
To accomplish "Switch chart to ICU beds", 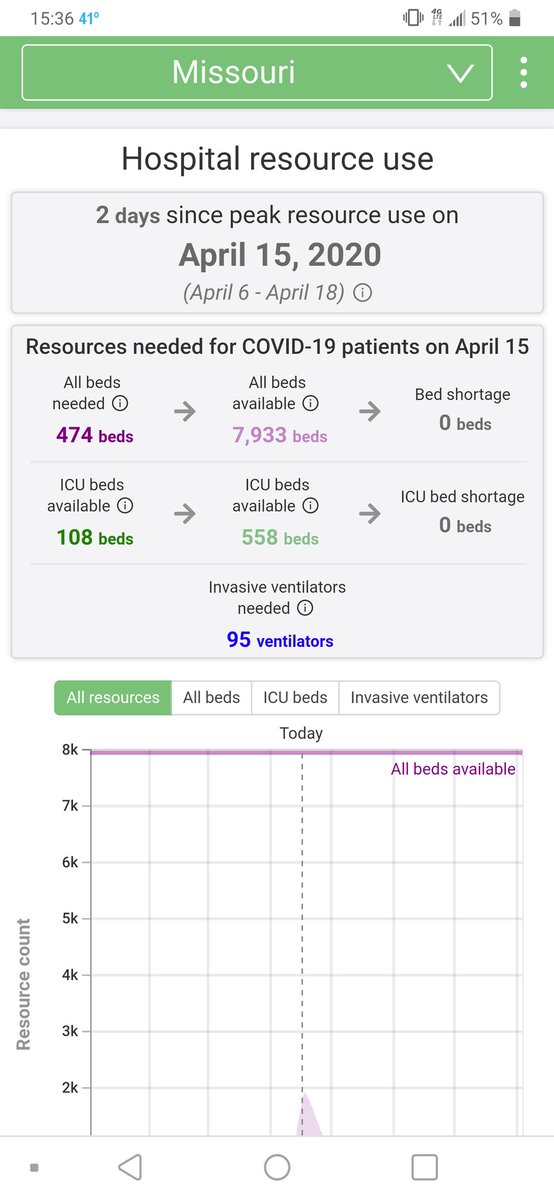I will click(x=295, y=697).
